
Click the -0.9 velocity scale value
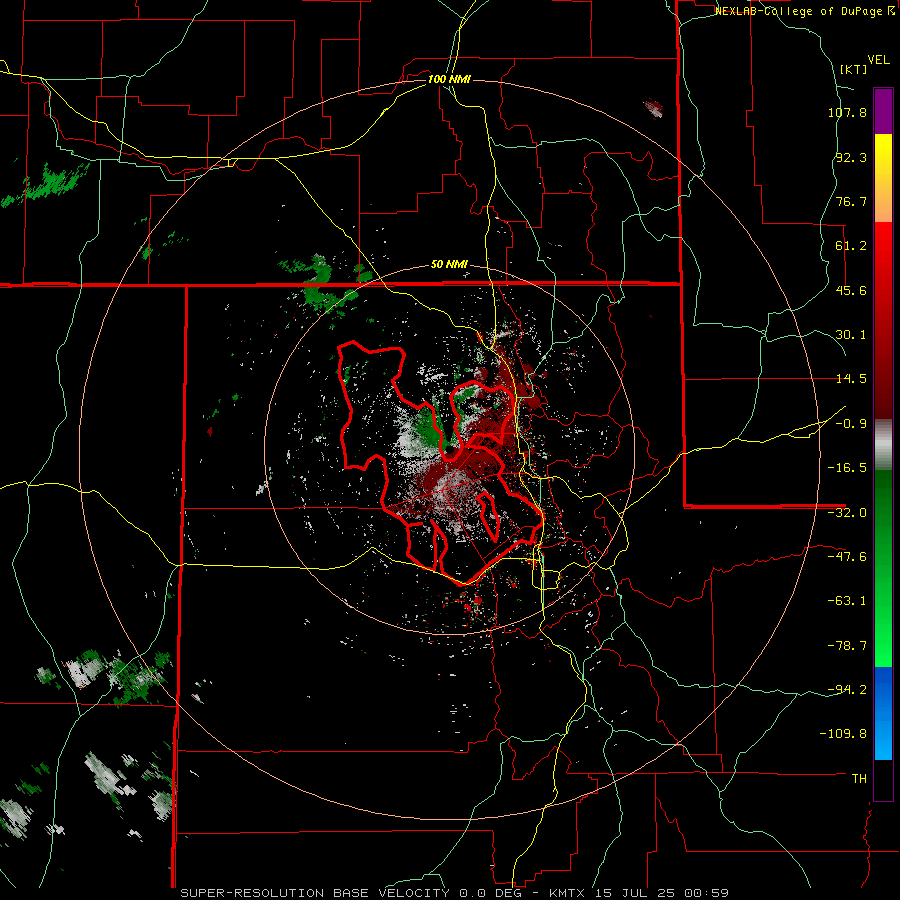point(851,424)
